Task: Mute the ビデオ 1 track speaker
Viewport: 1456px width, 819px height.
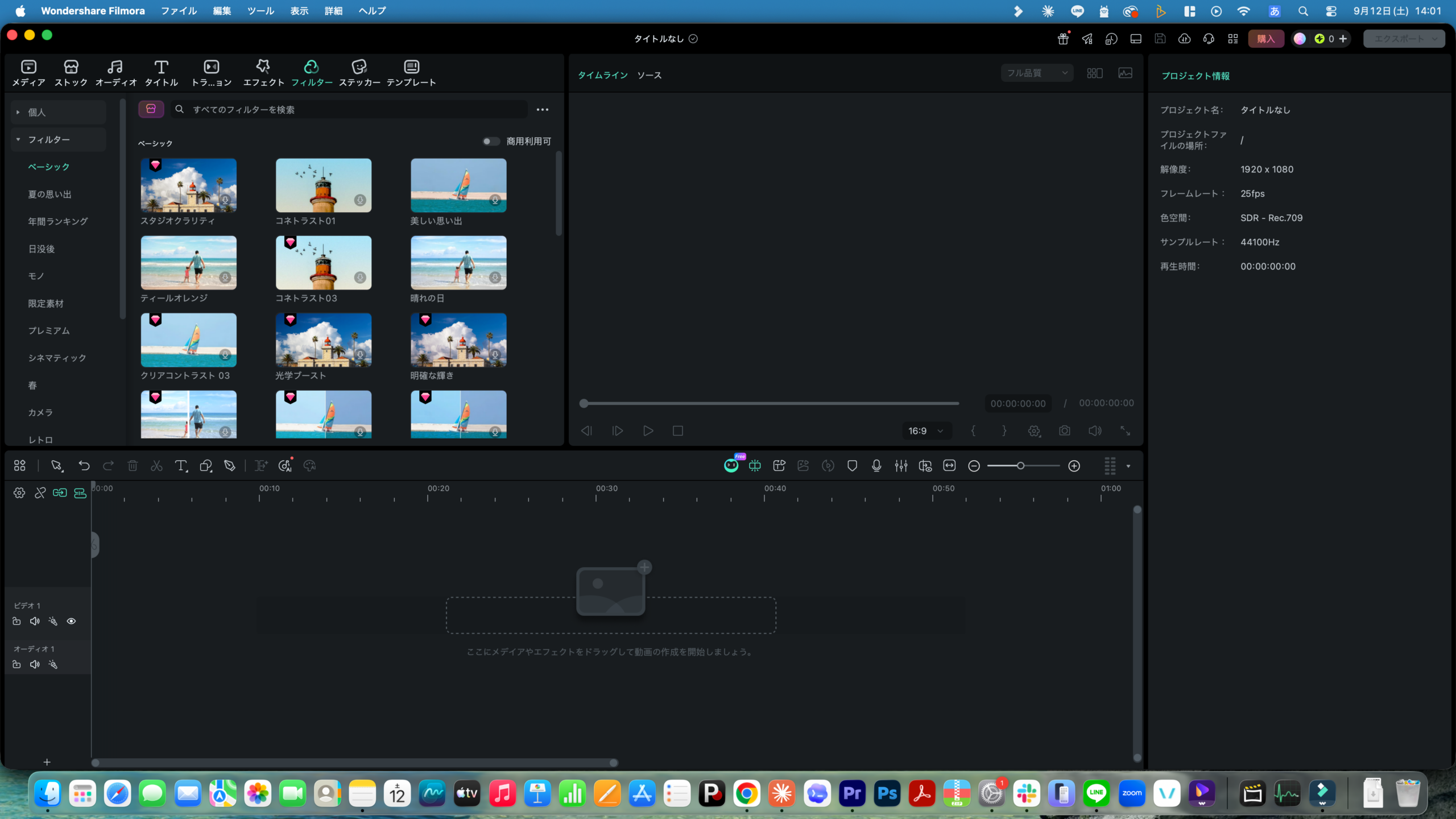Action: tap(35, 621)
